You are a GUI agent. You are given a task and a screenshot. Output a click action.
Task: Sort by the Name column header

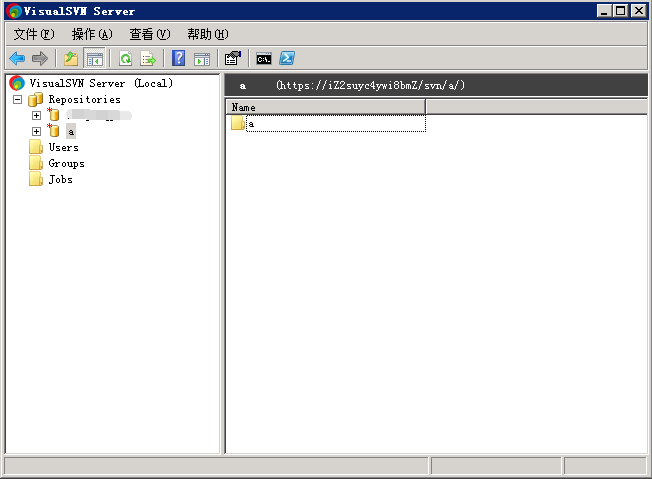click(x=326, y=107)
